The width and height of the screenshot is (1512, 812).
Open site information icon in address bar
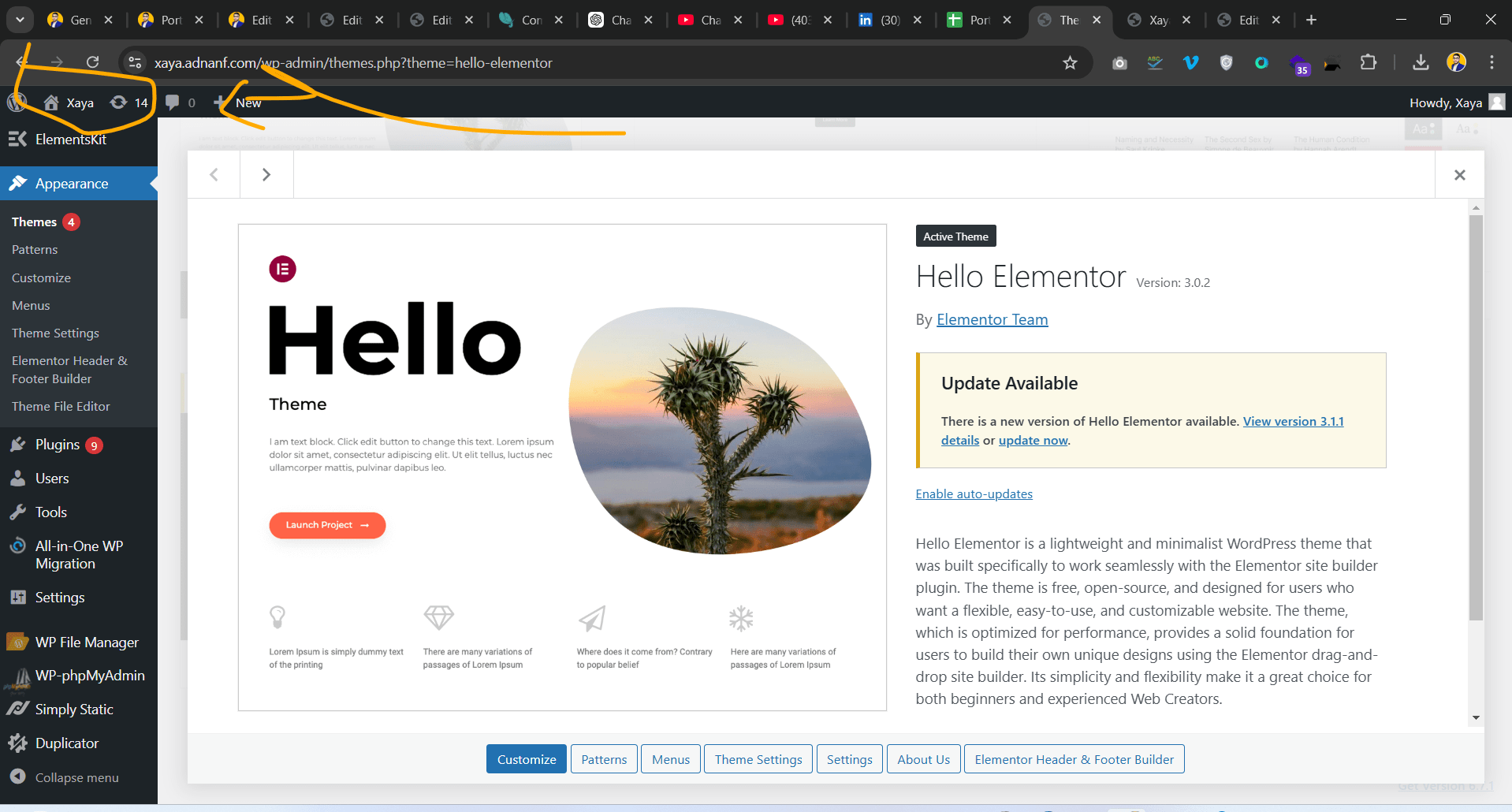point(135,62)
